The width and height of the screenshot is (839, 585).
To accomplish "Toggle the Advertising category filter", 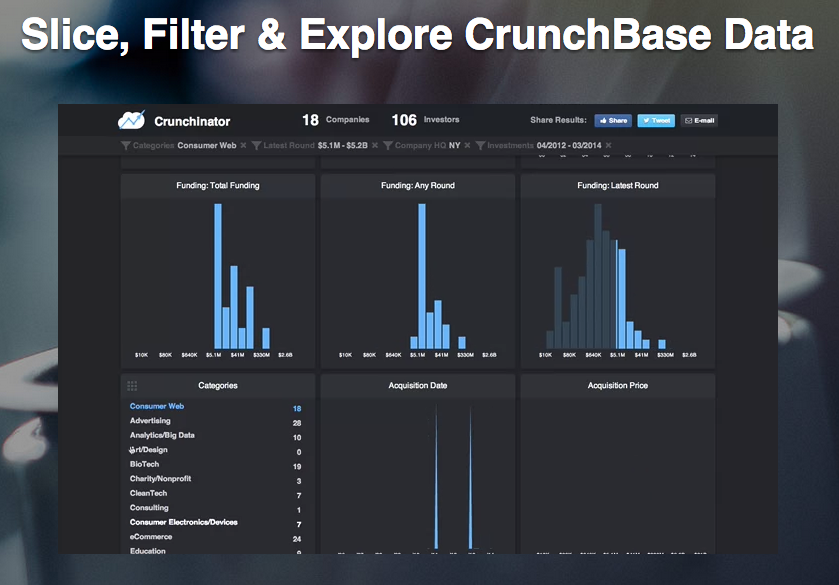I will click(x=149, y=420).
